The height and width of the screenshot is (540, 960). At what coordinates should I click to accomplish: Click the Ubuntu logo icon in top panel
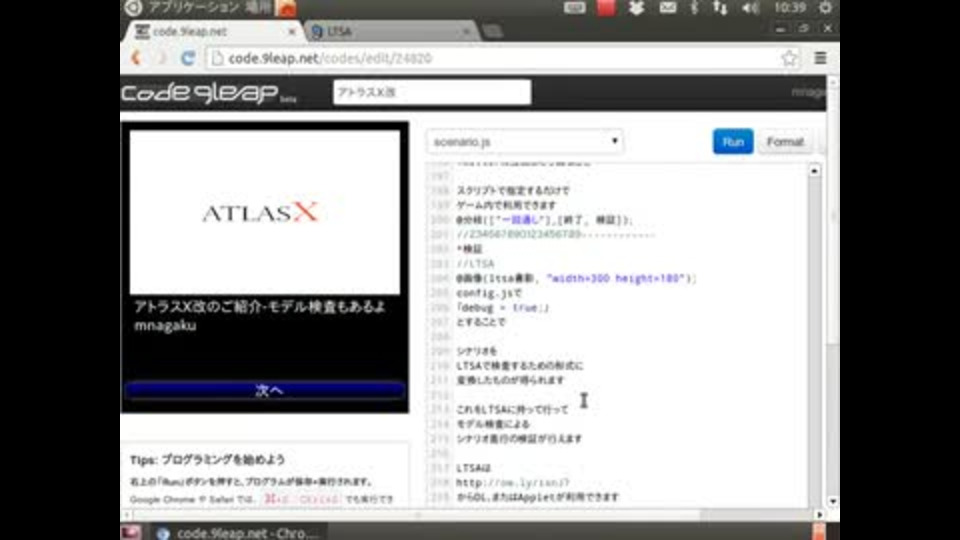point(133,7)
